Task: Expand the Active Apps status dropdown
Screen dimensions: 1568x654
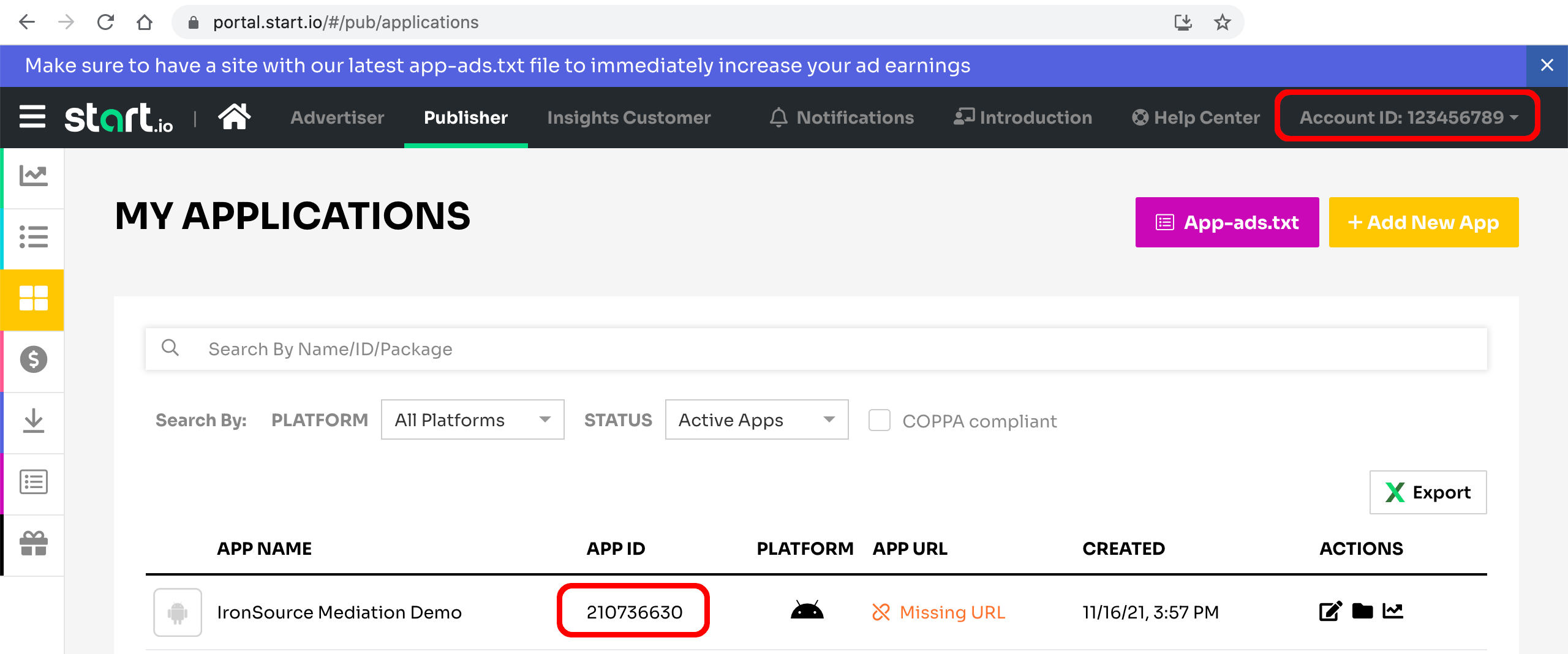Action: click(756, 419)
